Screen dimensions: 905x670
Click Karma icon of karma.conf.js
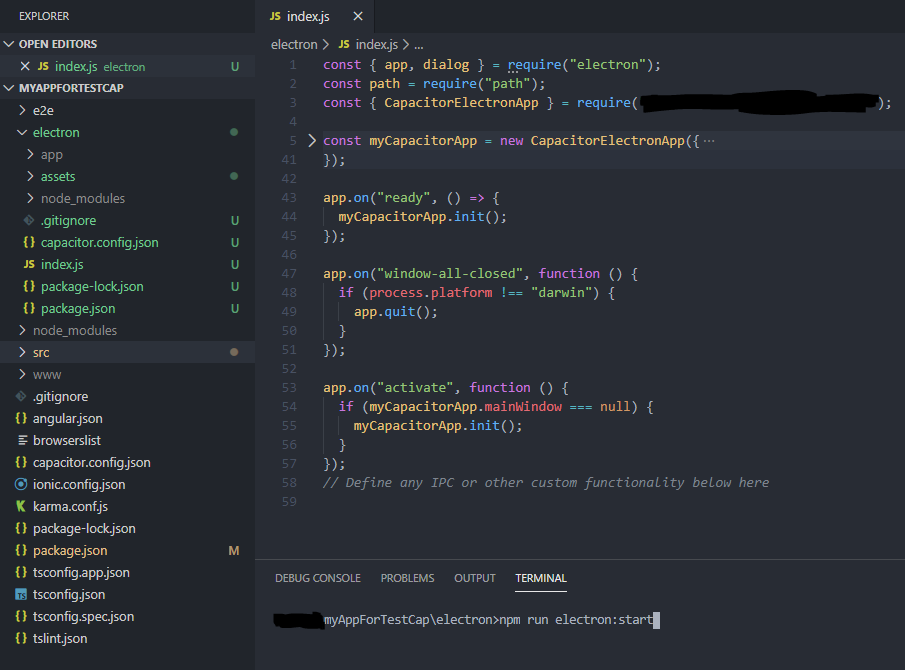tap(21, 506)
